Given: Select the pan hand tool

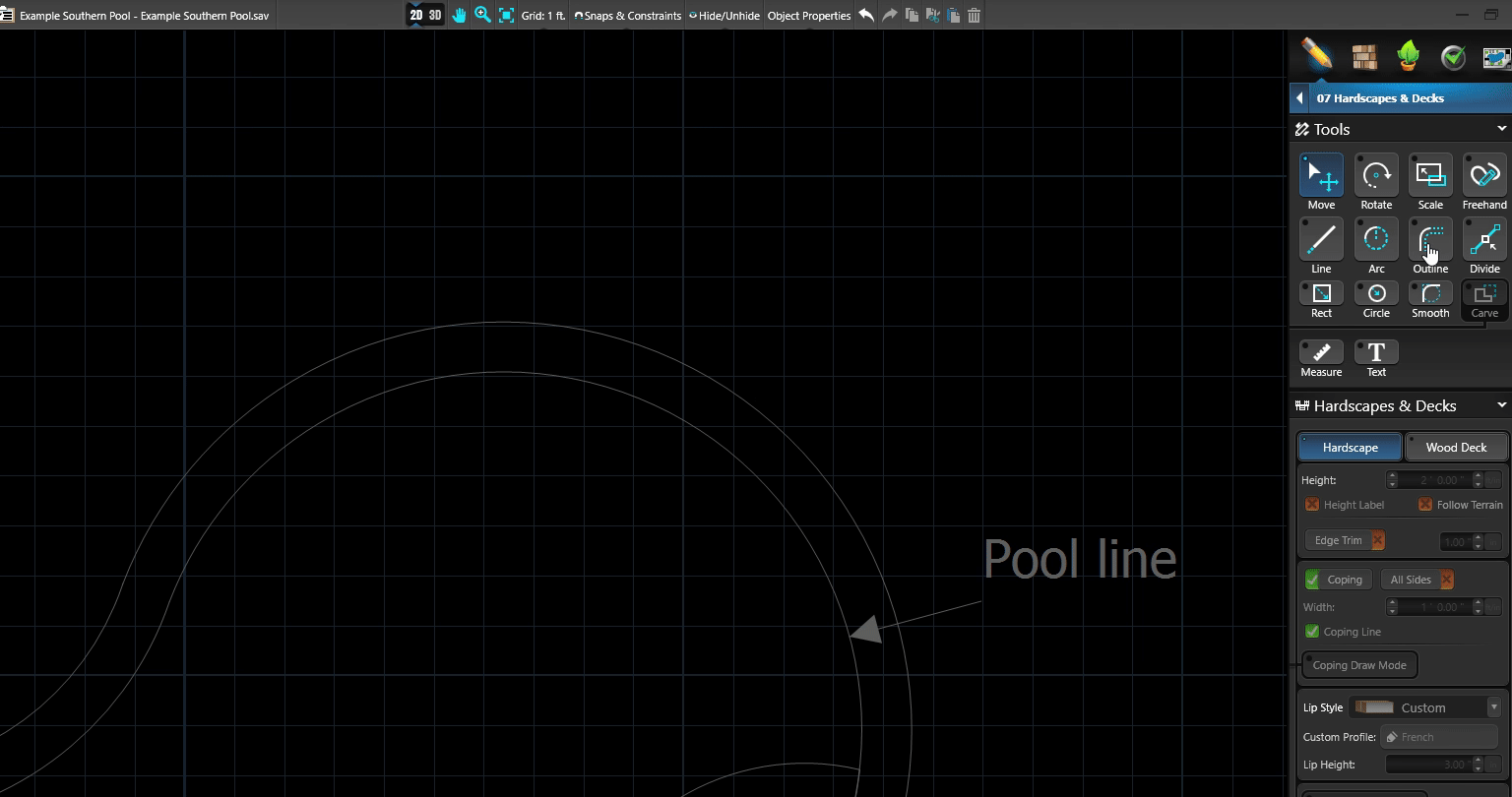Looking at the screenshot, I should tap(459, 15).
